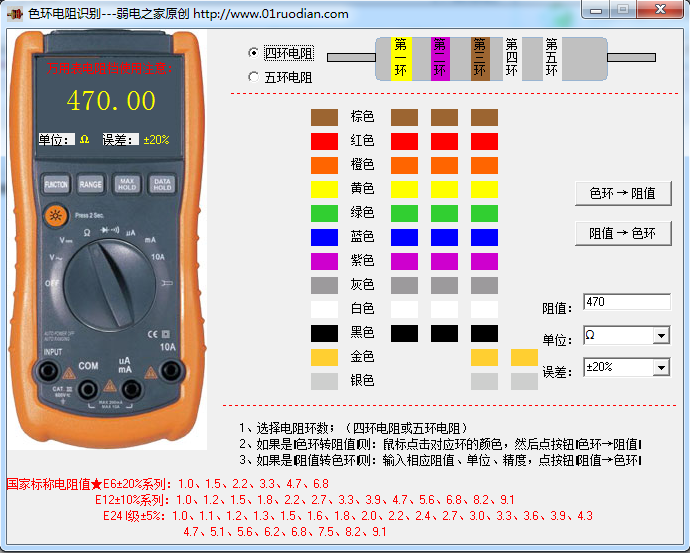Pick the blue swatch left of 蓝色 label
This screenshot has width=690, height=553.
[325, 237]
